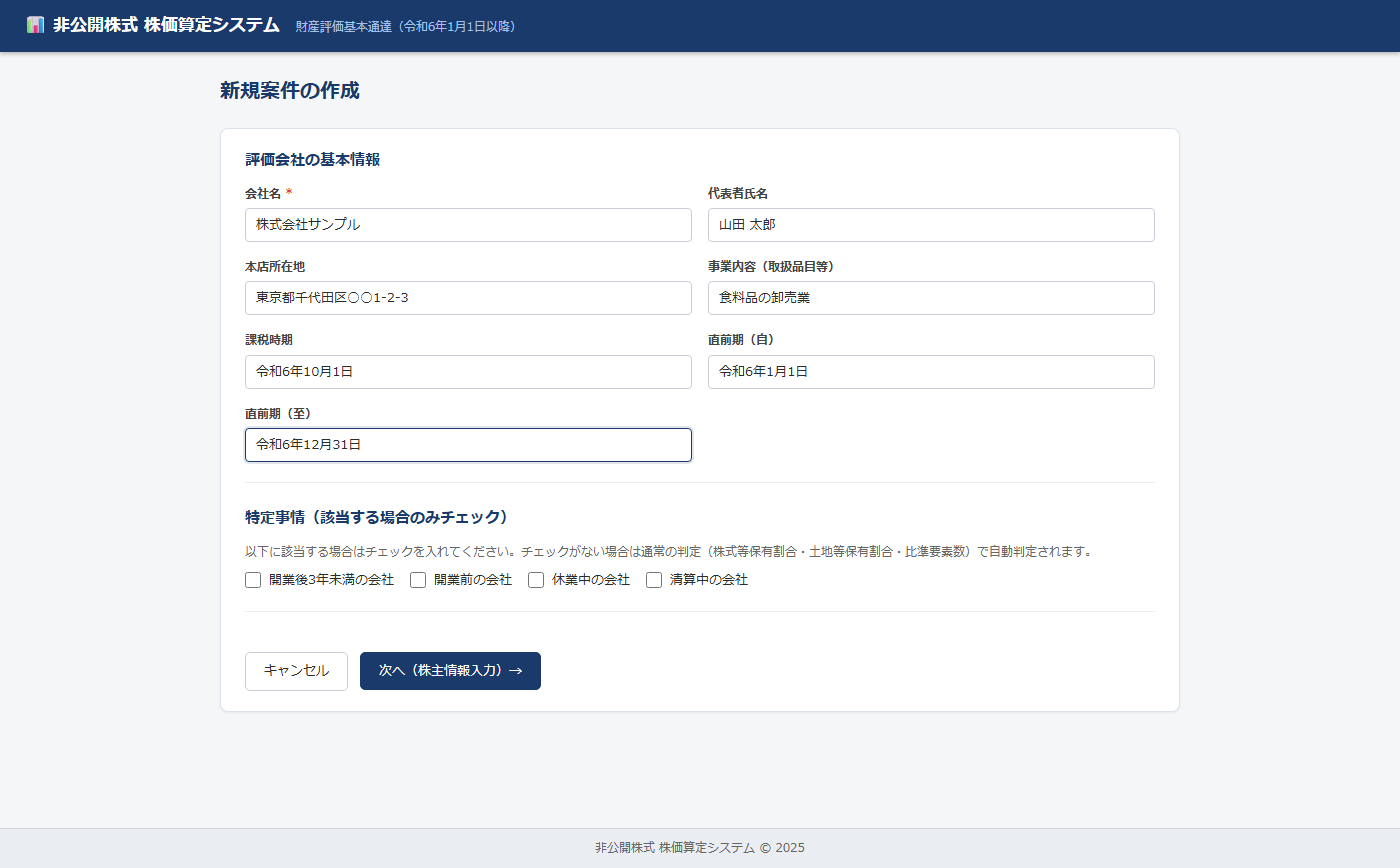Check the 開業後3年未満の会社 checkbox
Viewport: 1400px width, 868px height.
click(253, 580)
